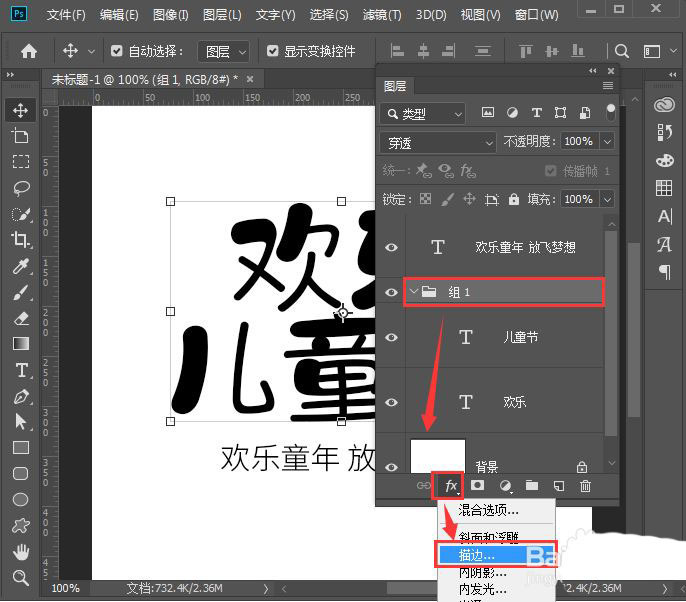Delete layer with the trash icon
Screen dimensions: 686x602
point(585,486)
